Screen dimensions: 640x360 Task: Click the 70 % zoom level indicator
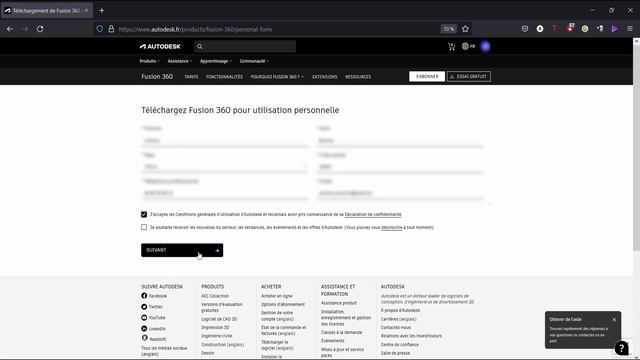[448, 29]
